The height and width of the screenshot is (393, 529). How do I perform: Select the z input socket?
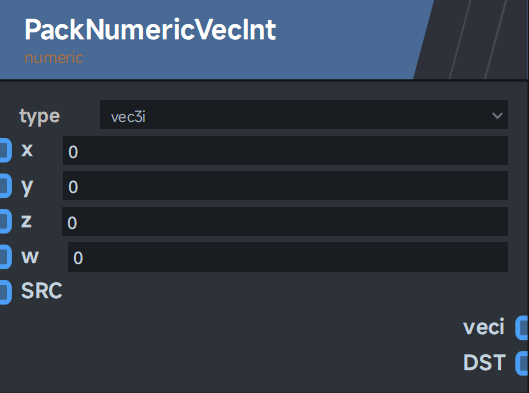[5, 221]
